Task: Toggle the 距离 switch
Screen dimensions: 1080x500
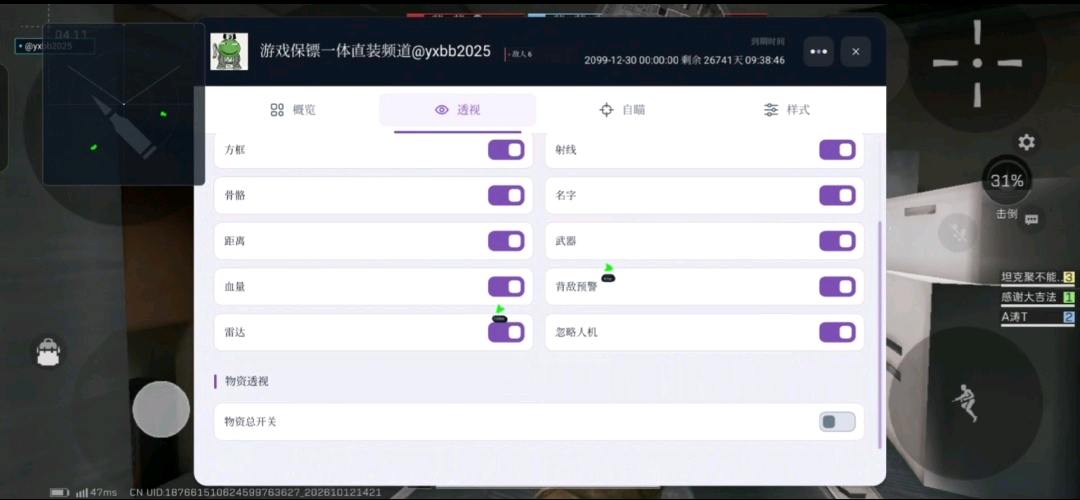Action: 506,241
